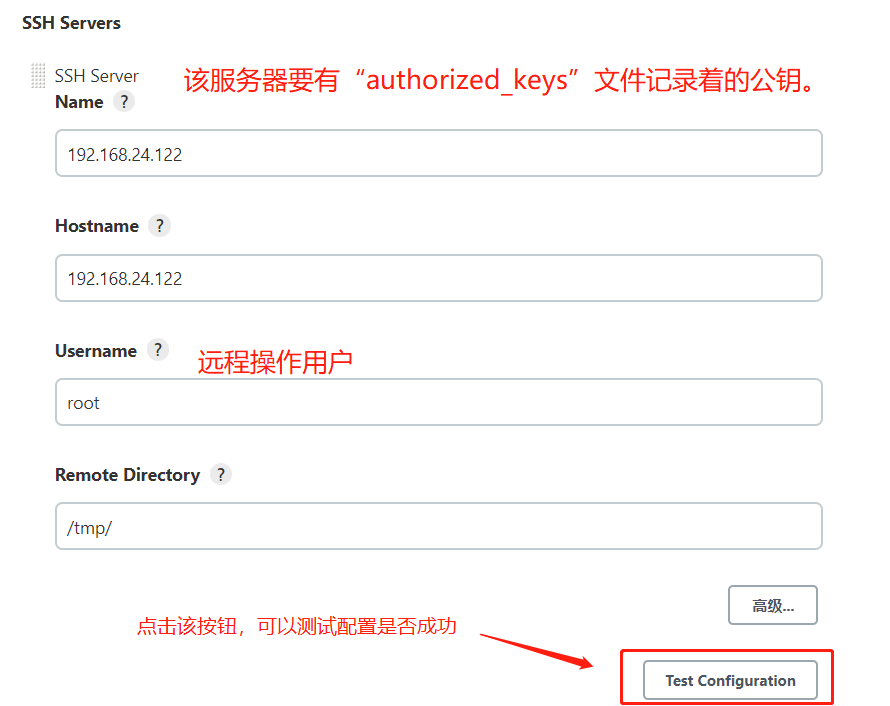
Task: Click the red authorized_keys annotation text
Action: click(499, 80)
